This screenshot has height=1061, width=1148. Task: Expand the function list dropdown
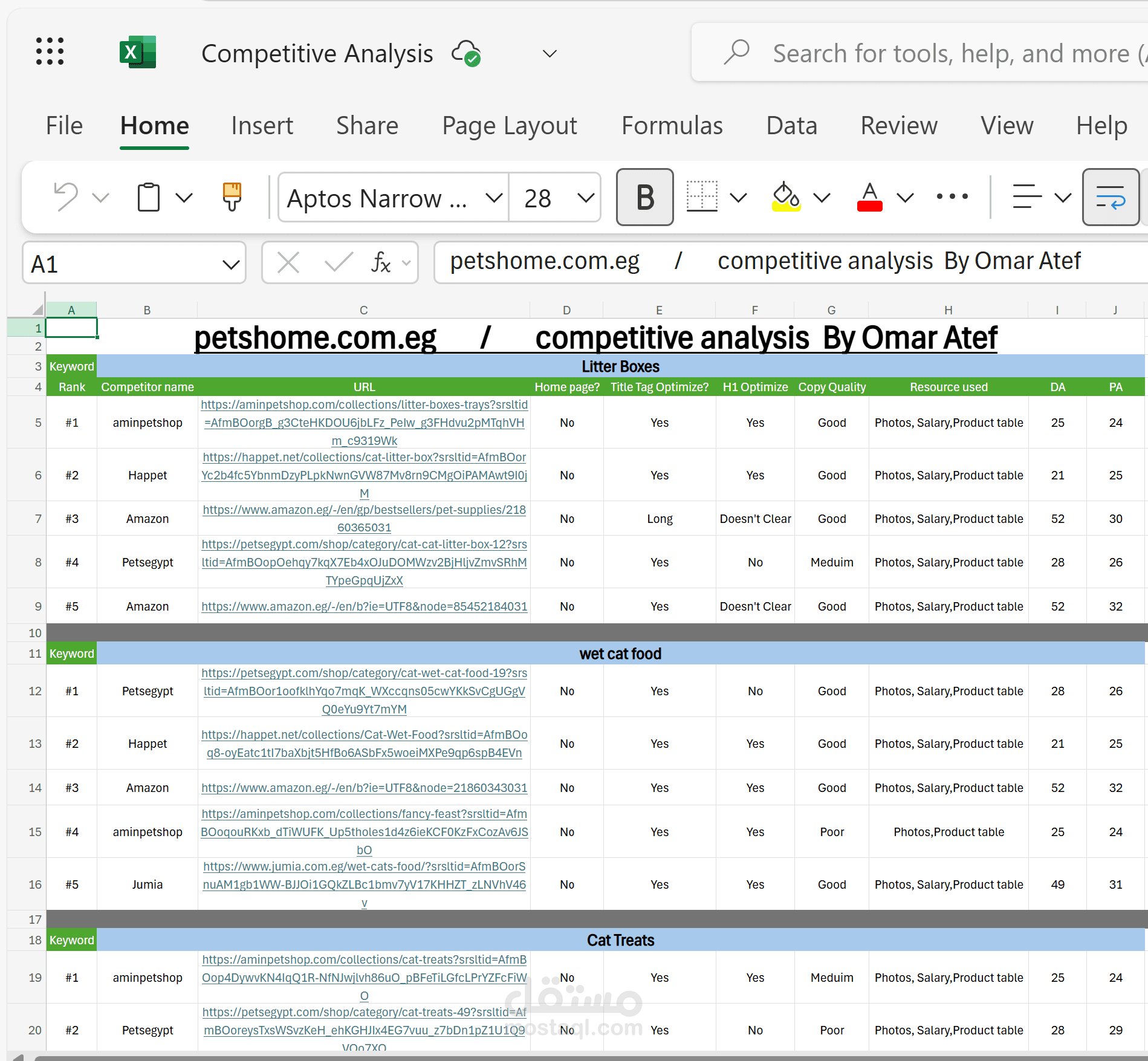point(406,263)
